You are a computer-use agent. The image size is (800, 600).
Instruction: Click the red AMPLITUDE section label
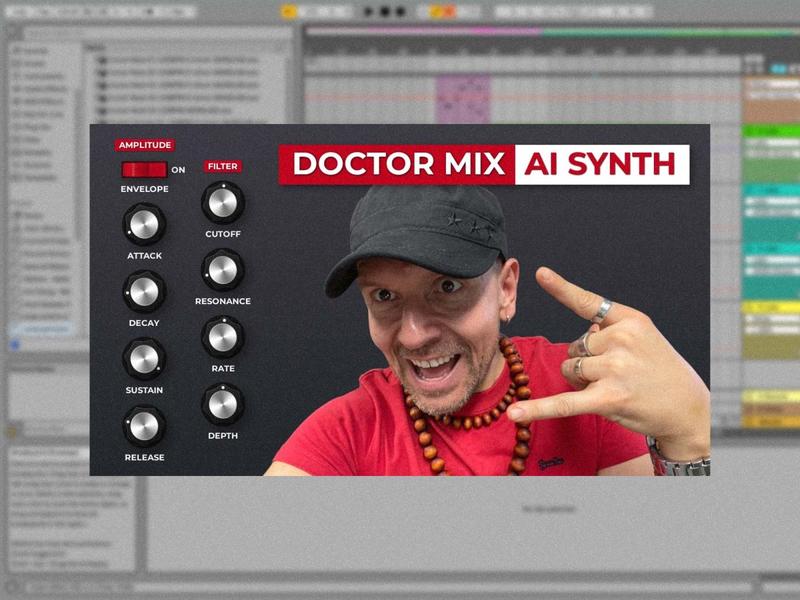click(145, 145)
